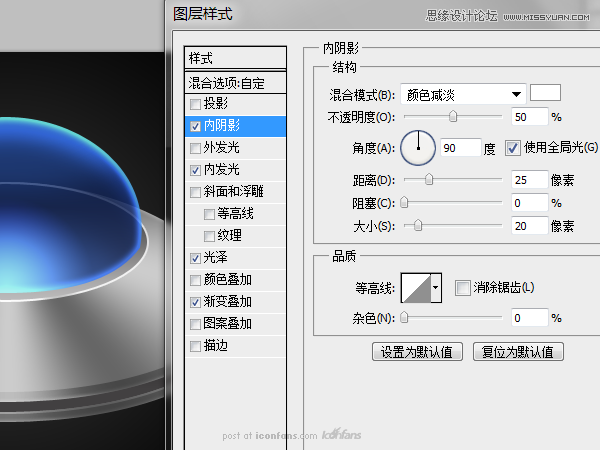The height and width of the screenshot is (450, 600).
Task: Click 设置为默认值 button
Action: (x=416, y=352)
